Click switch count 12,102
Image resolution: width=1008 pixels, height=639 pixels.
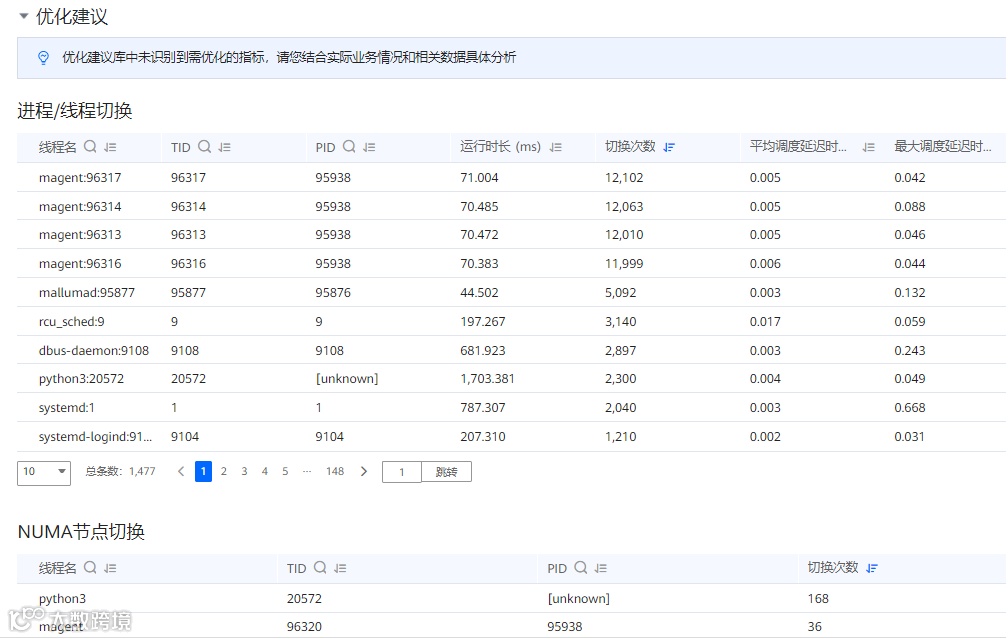[624, 178]
